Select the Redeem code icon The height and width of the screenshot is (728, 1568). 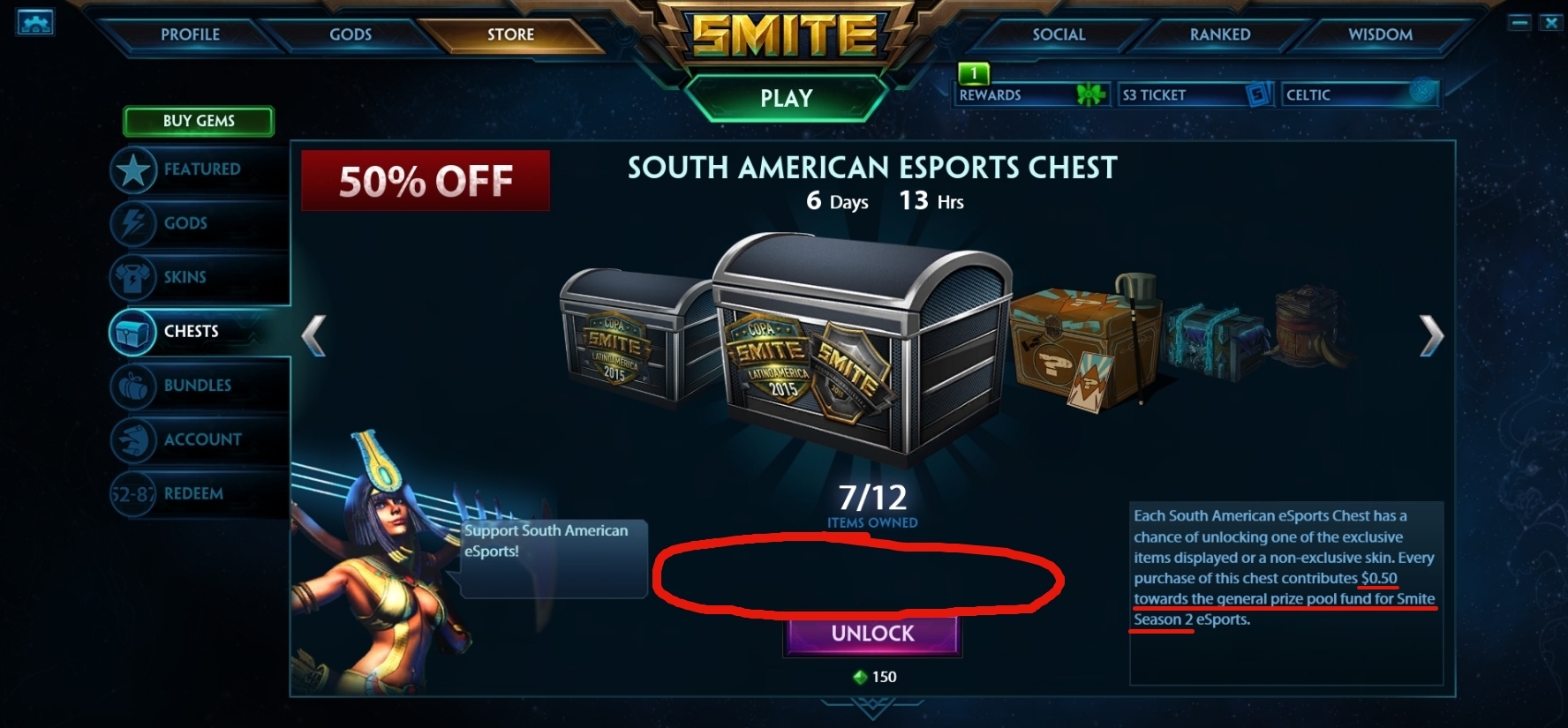pyautogui.click(x=133, y=494)
